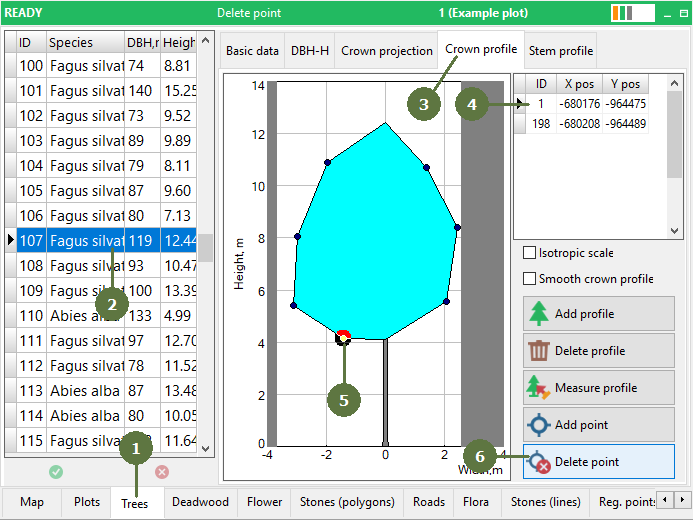Click the ID column header in tree list

(x=31, y=42)
